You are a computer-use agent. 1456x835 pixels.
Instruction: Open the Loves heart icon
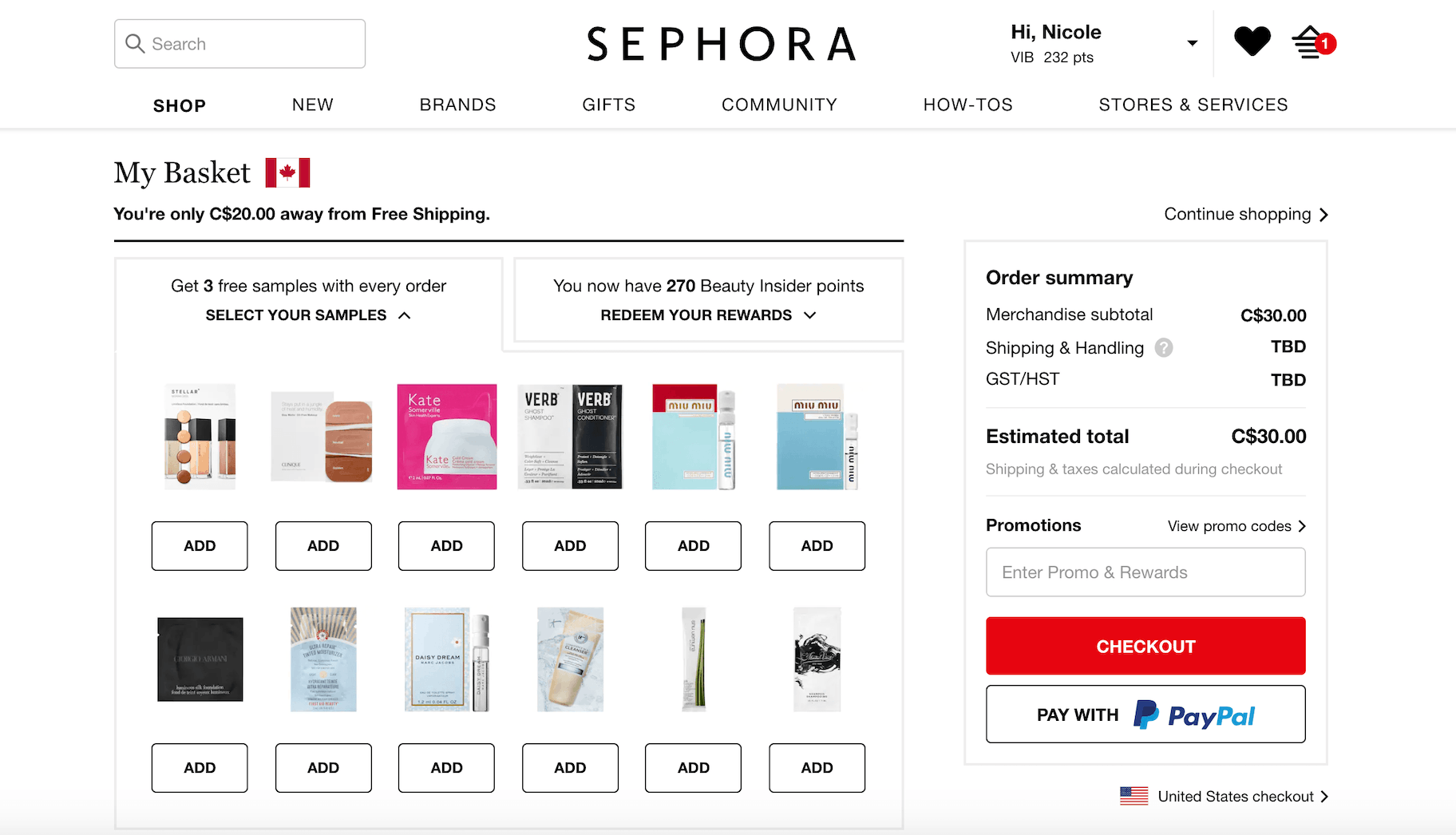[1252, 42]
